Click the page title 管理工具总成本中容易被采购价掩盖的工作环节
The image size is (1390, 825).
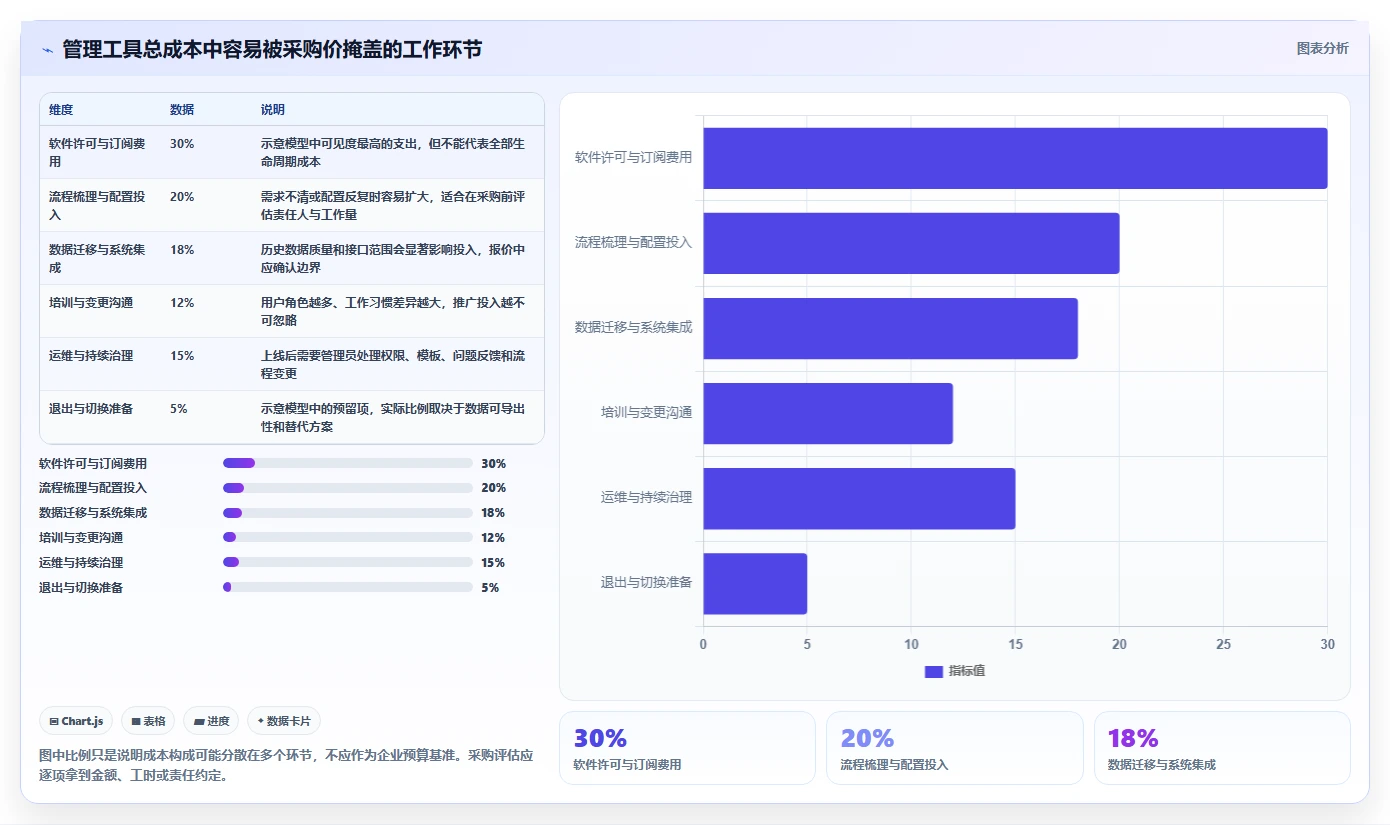pyautogui.click(x=272, y=49)
